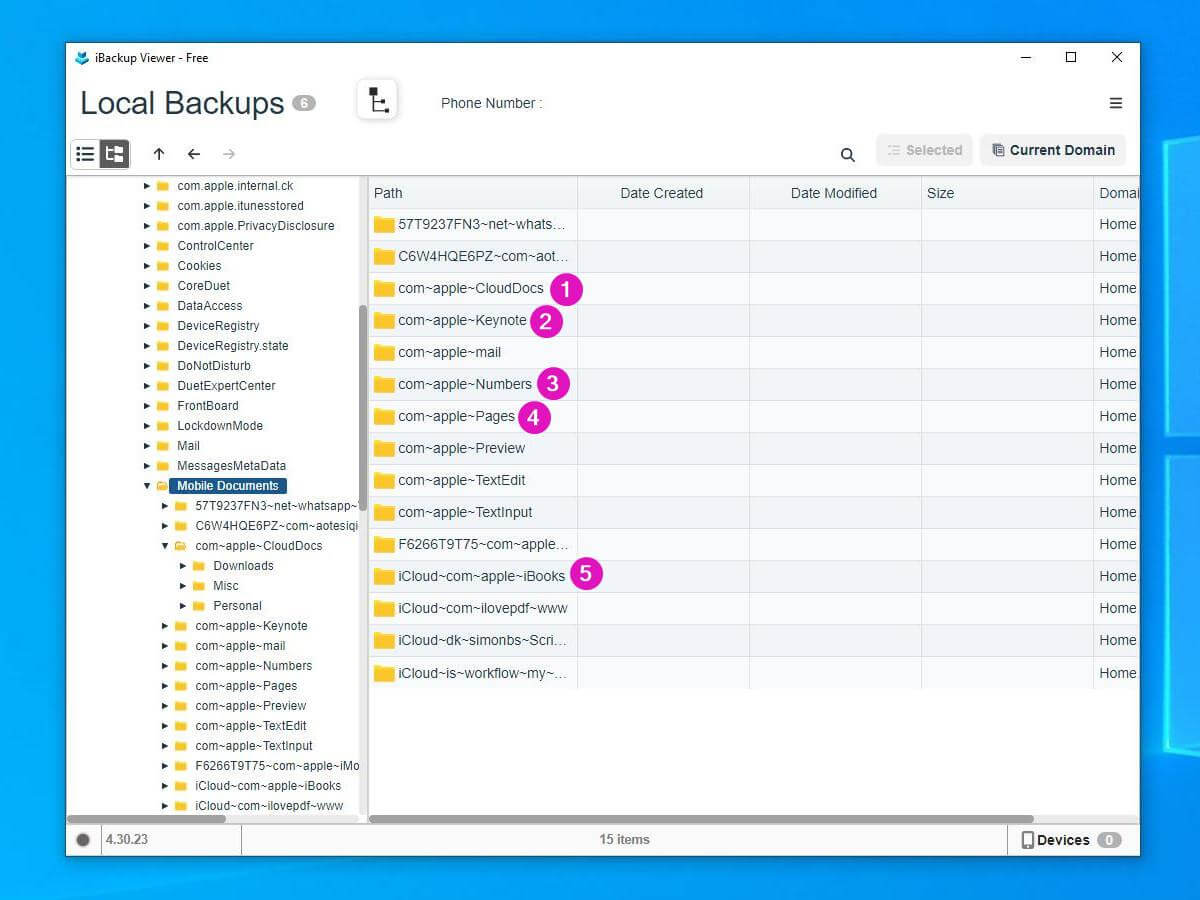Click com~apple~Numbers folder icon in list
The width and height of the screenshot is (1200, 900).
tap(384, 384)
